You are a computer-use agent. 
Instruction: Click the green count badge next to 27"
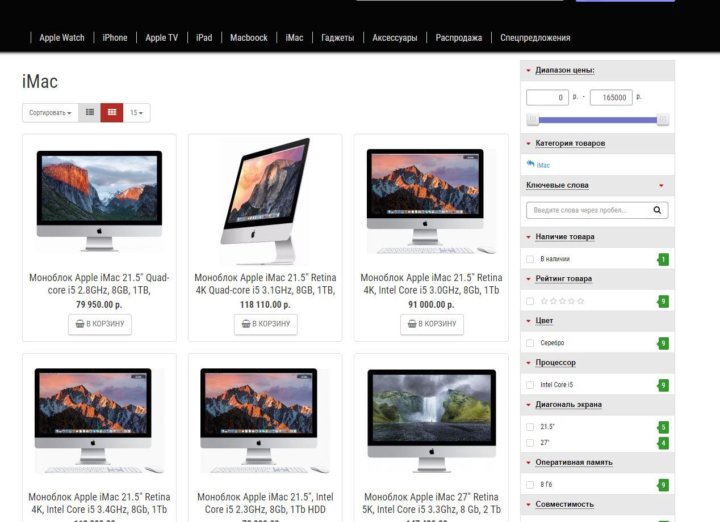[x=663, y=443]
